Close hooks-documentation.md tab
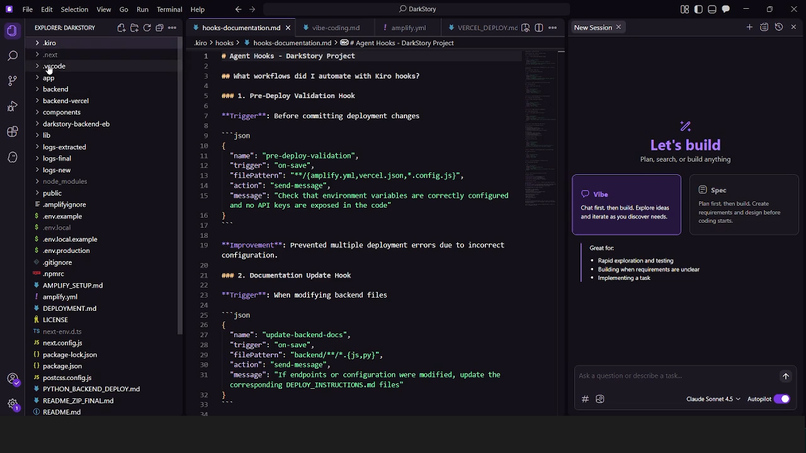 point(288,28)
